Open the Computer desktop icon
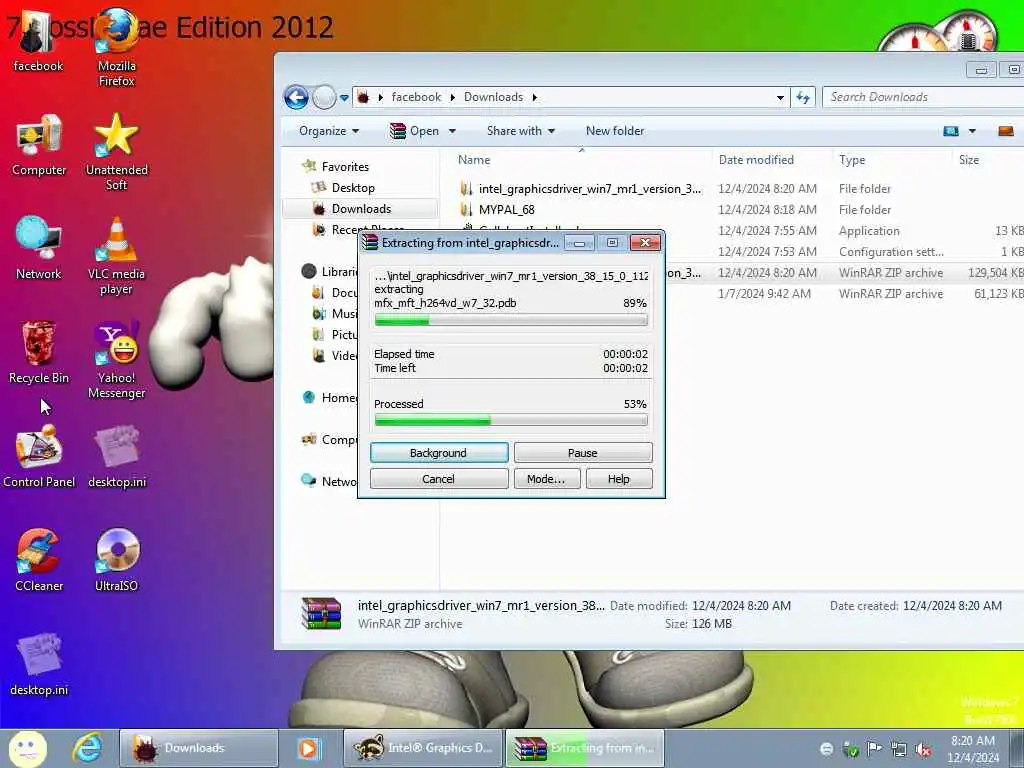The image size is (1024, 768). 39,145
